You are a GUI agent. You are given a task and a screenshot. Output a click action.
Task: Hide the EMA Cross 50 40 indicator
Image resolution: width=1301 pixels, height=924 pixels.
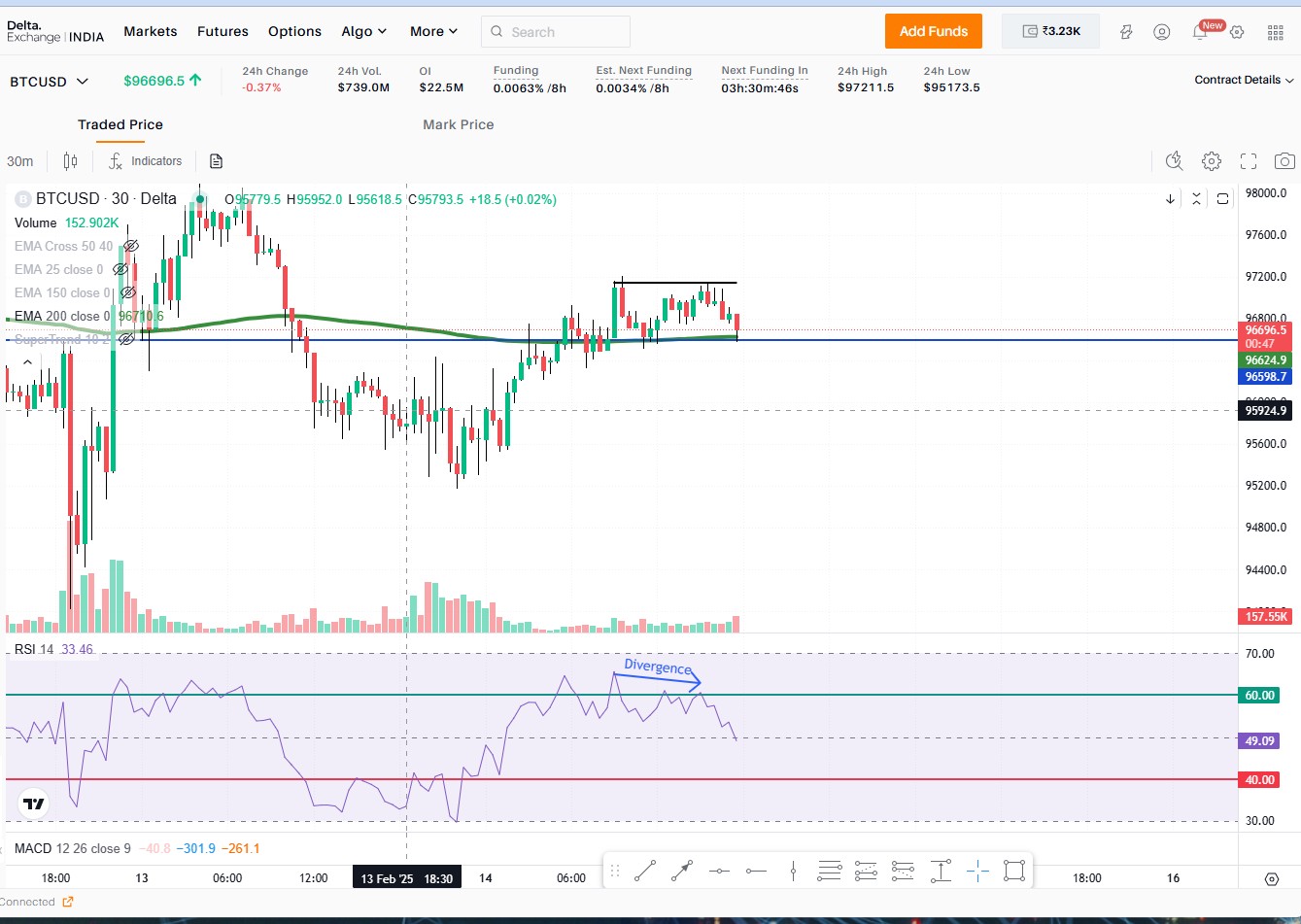(x=131, y=246)
